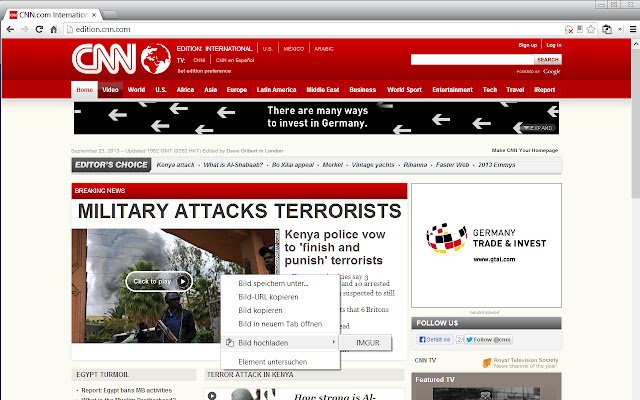Close the CNN.com browser tab
The width and height of the screenshot is (640, 400).
(x=94, y=15)
